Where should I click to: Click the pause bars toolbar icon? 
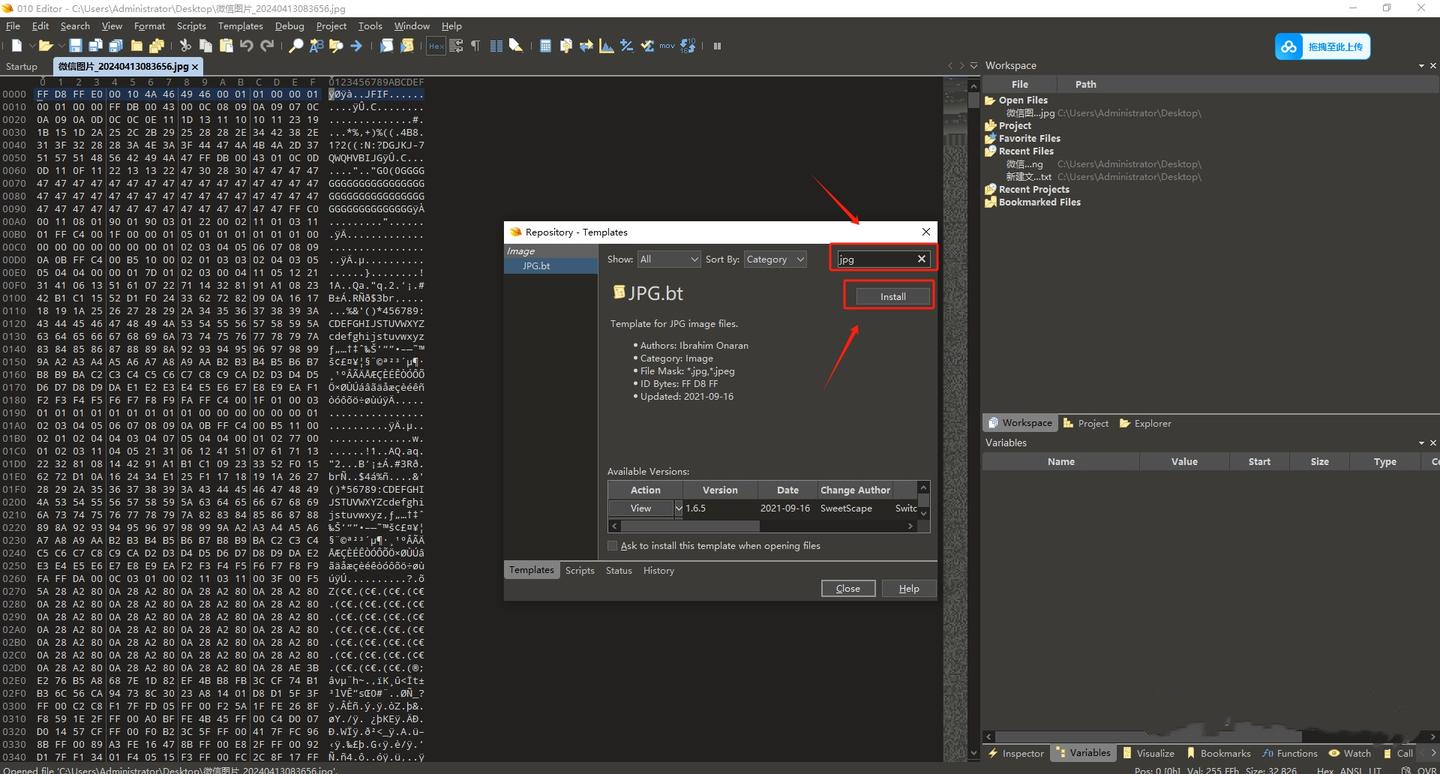(x=717, y=45)
